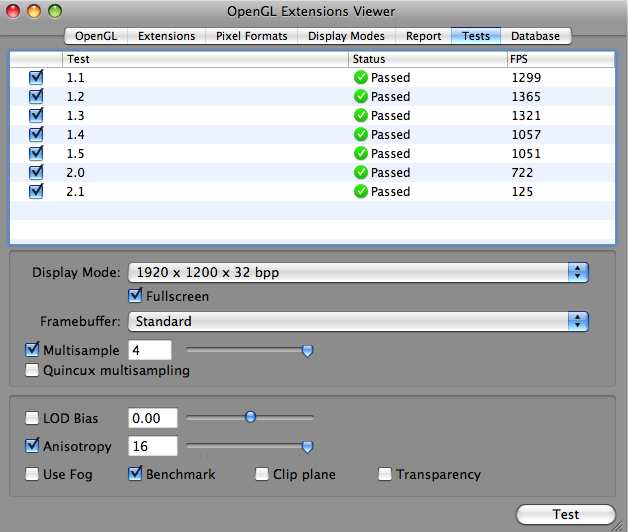Toggle the Anisotropy checkbox

[x=32, y=445]
